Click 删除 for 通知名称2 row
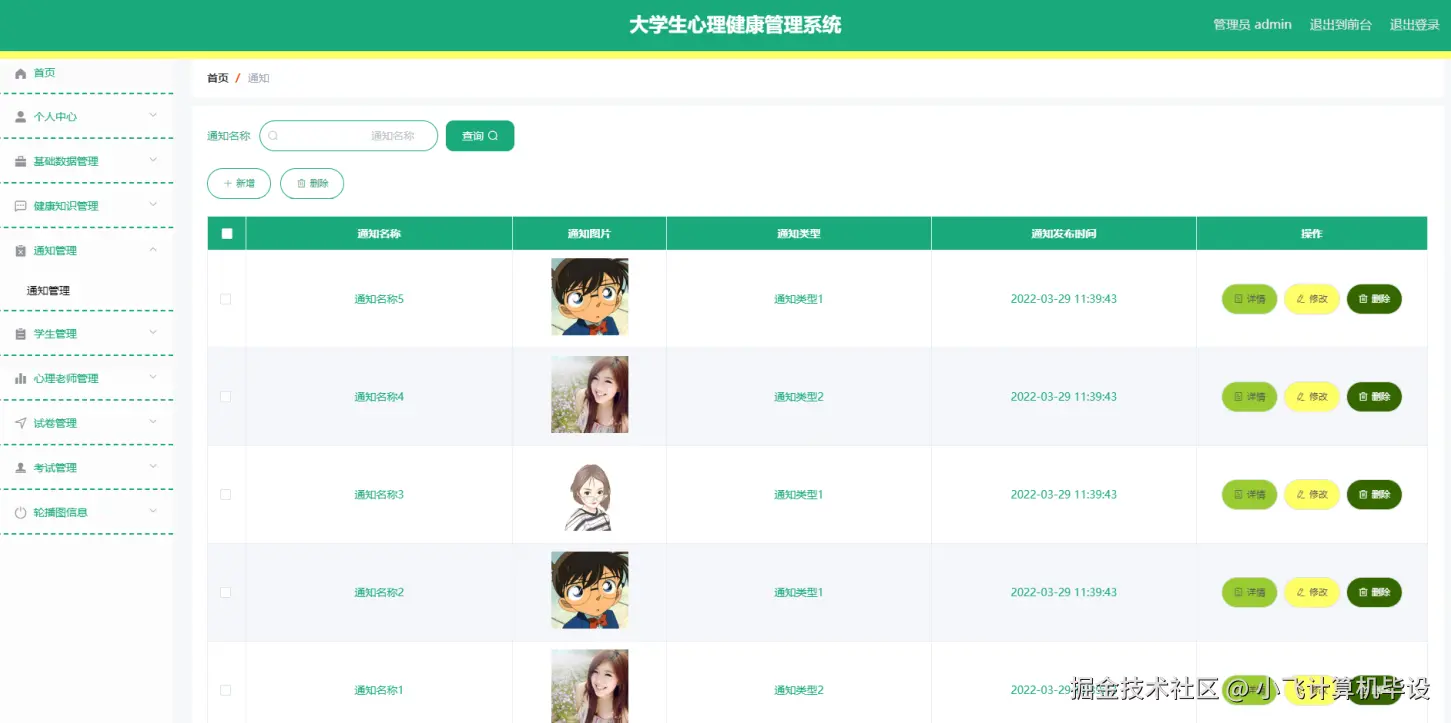1451x723 pixels. (1374, 593)
